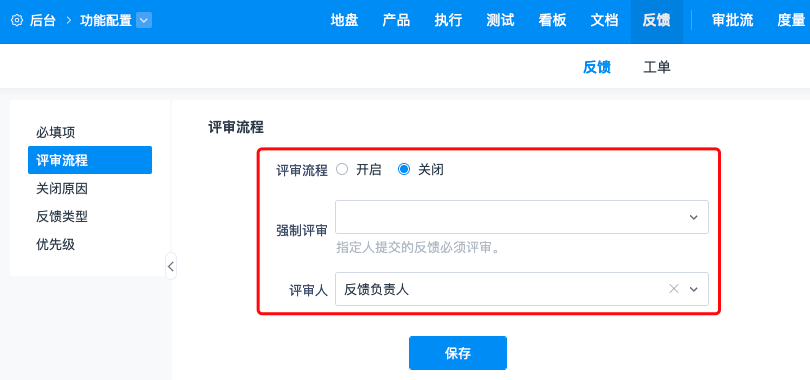Open 看板 in the top navigation
This screenshot has height=380, width=810.
point(552,21)
